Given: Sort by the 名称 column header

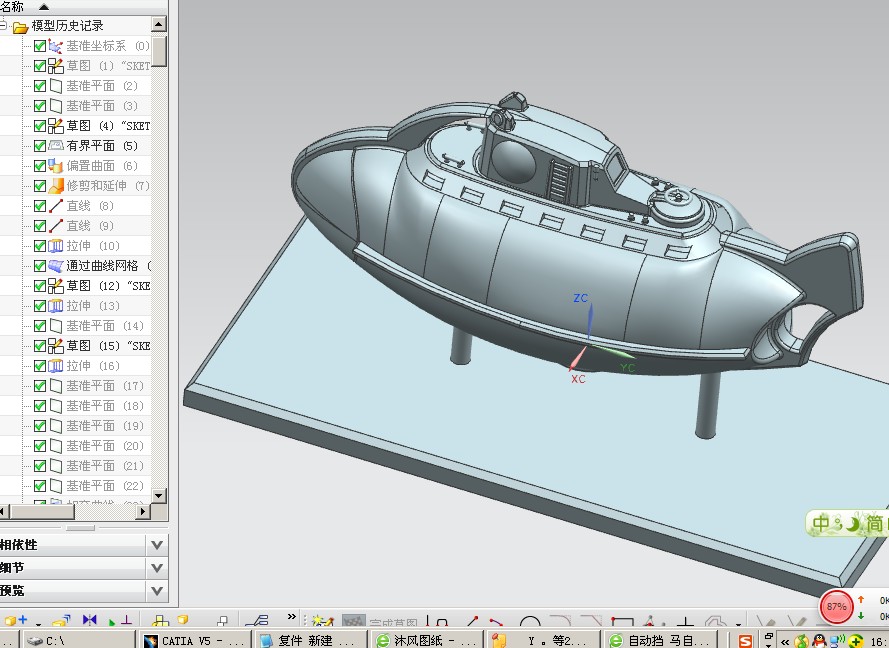Looking at the screenshot, I should [x=12, y=7].
